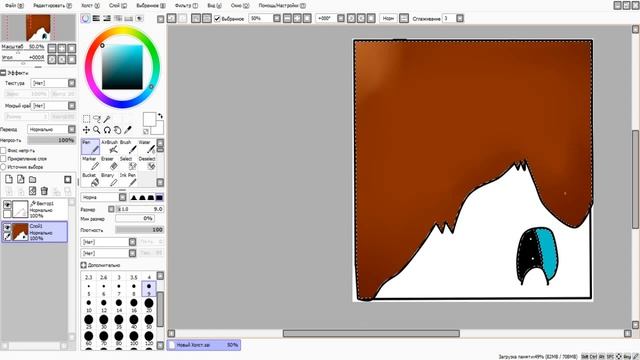The width and height of the screenshot is (640, 360).
Task: Select the Вектор1 layer
Action: pyautogui.click(x=35, y=209)
